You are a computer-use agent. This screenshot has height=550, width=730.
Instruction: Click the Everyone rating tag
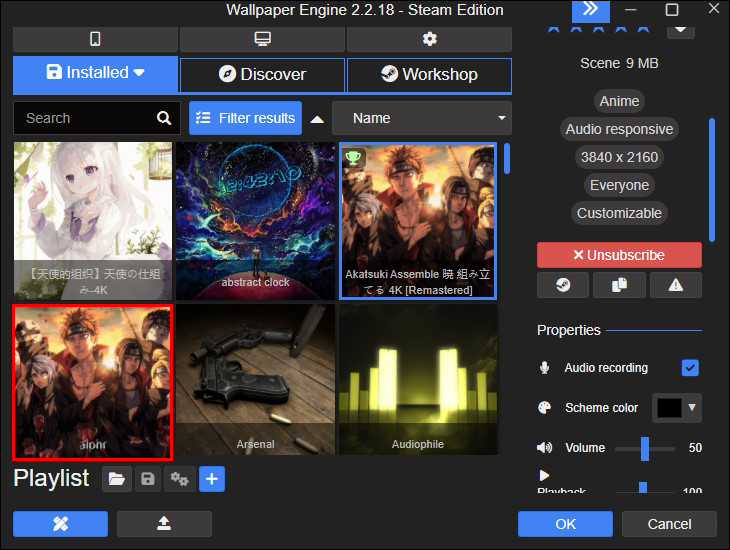pos(619,185)
